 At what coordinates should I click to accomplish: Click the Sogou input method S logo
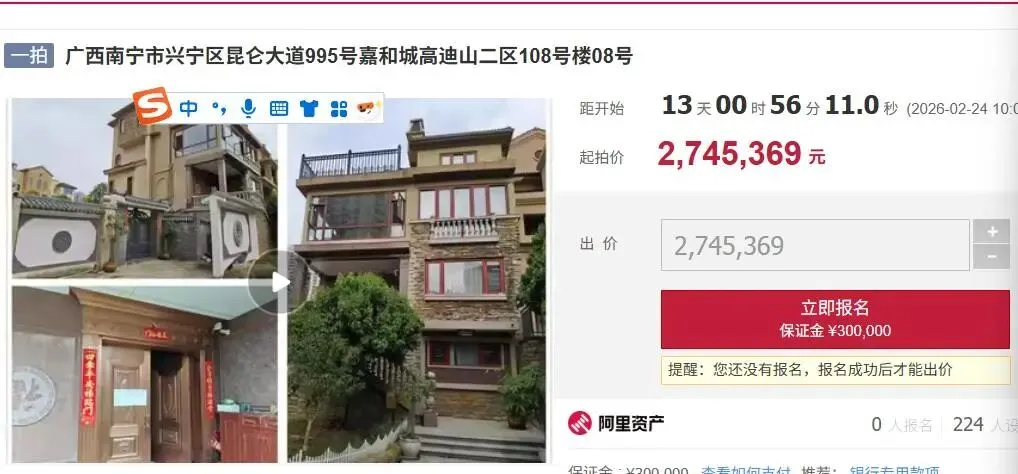point(153,106)
